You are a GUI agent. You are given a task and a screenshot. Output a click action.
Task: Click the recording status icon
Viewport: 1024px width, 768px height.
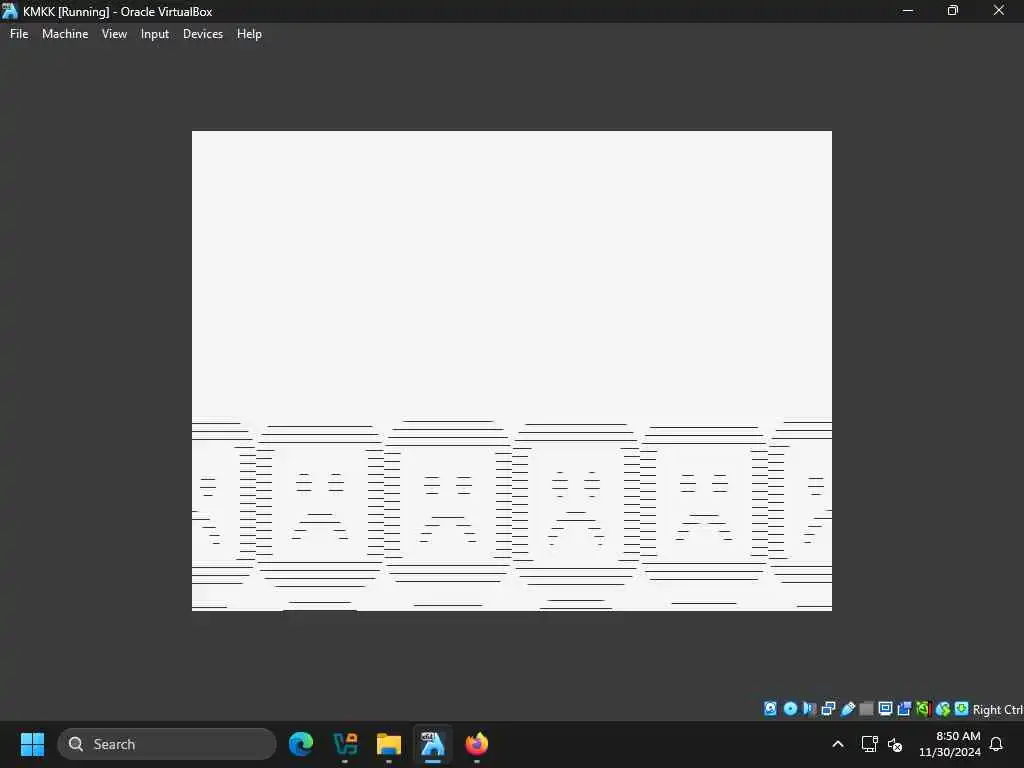pyautogui.click(x=904, y=709)
